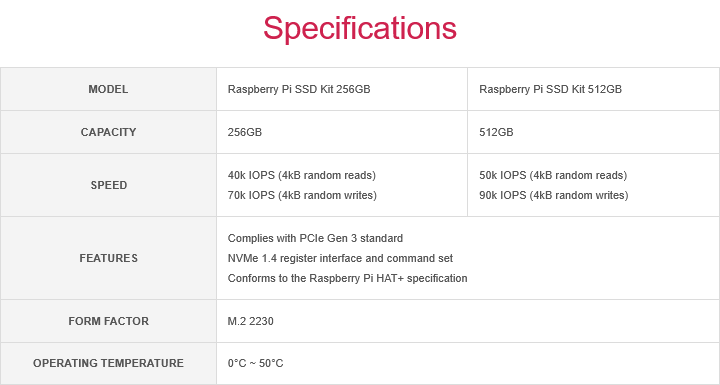Click the CAPACITY row header
Screen dimensions: 720x385
(108, 132)
